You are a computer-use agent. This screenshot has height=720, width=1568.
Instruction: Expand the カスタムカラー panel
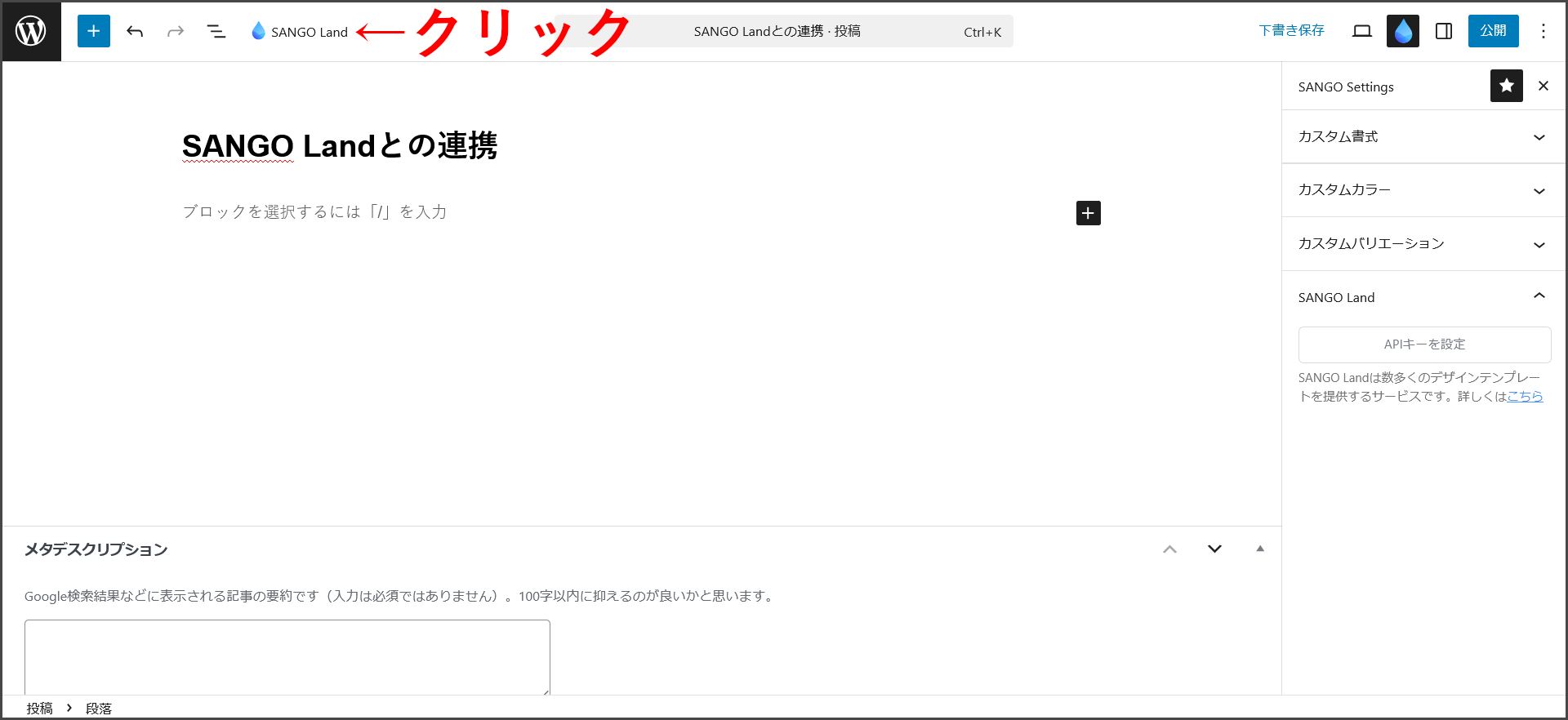pyautogui.click(x=1424, y=190)
